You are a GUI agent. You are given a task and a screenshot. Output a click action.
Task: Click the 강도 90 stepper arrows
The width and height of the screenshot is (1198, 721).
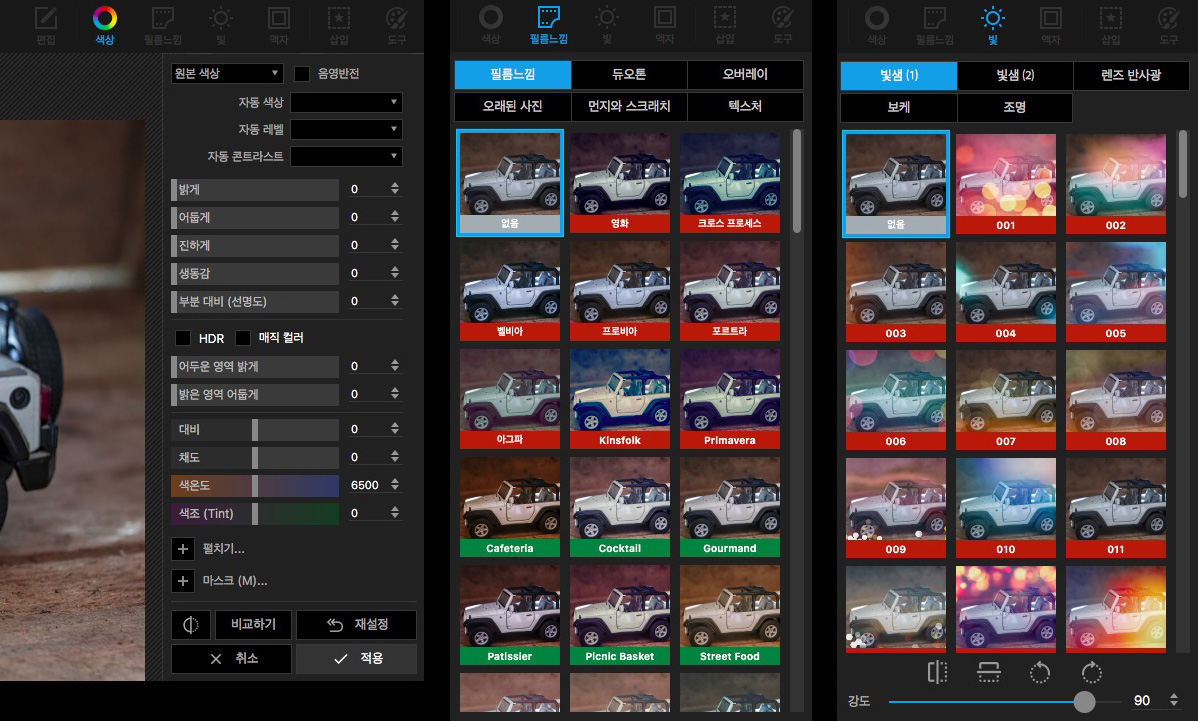click(1174, 700)
